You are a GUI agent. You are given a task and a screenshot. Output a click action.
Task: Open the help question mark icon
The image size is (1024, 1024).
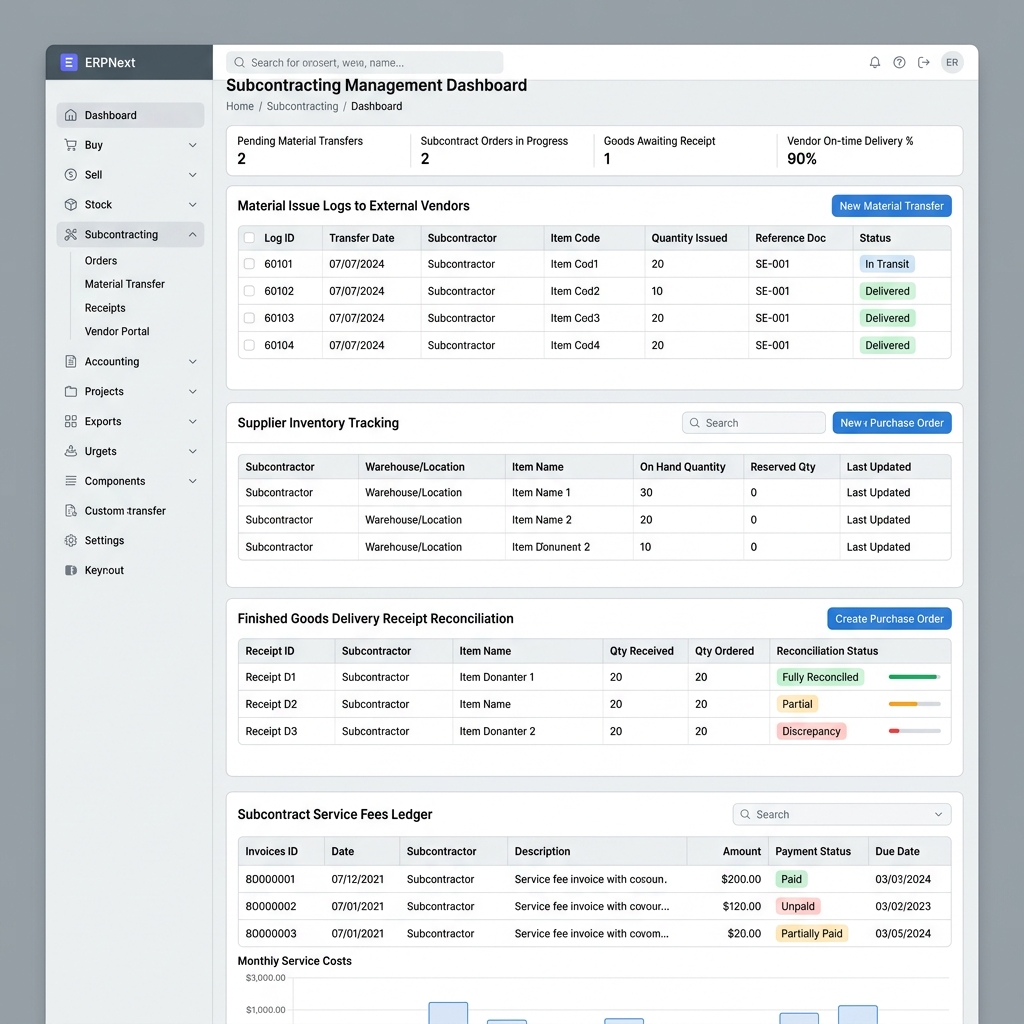[899, 62]
